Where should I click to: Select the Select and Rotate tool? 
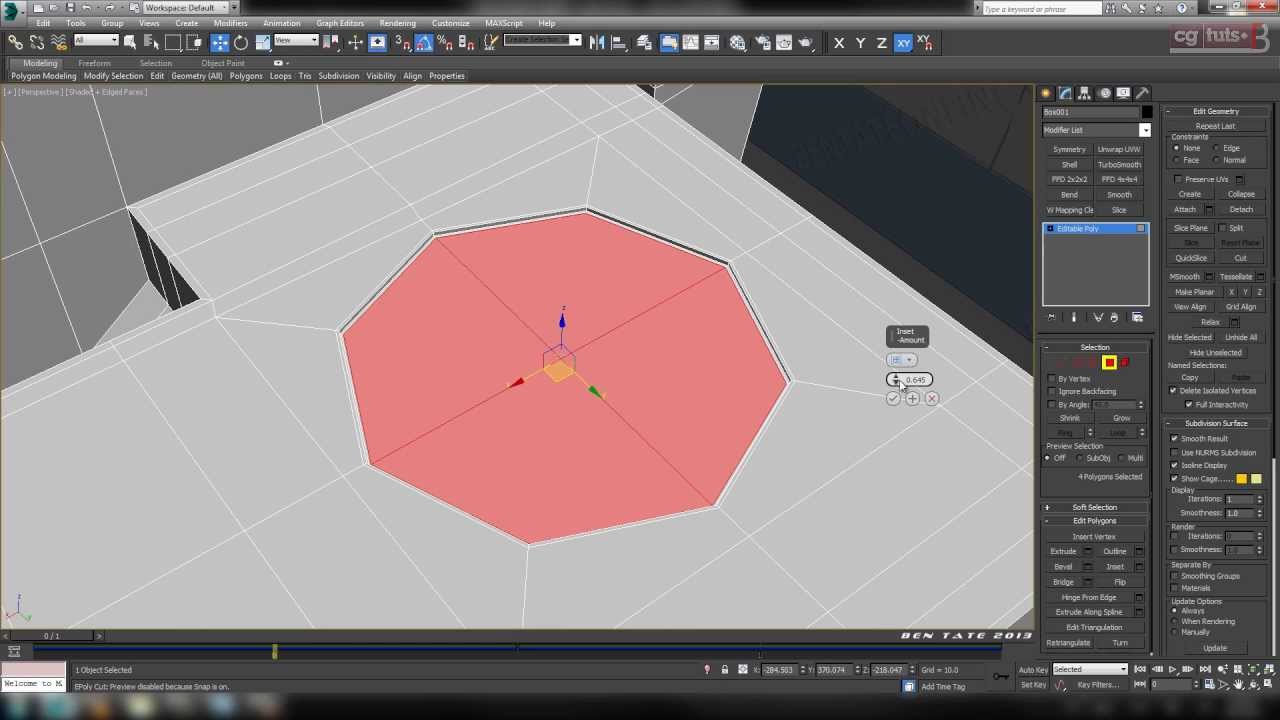(x=241, y=42)
